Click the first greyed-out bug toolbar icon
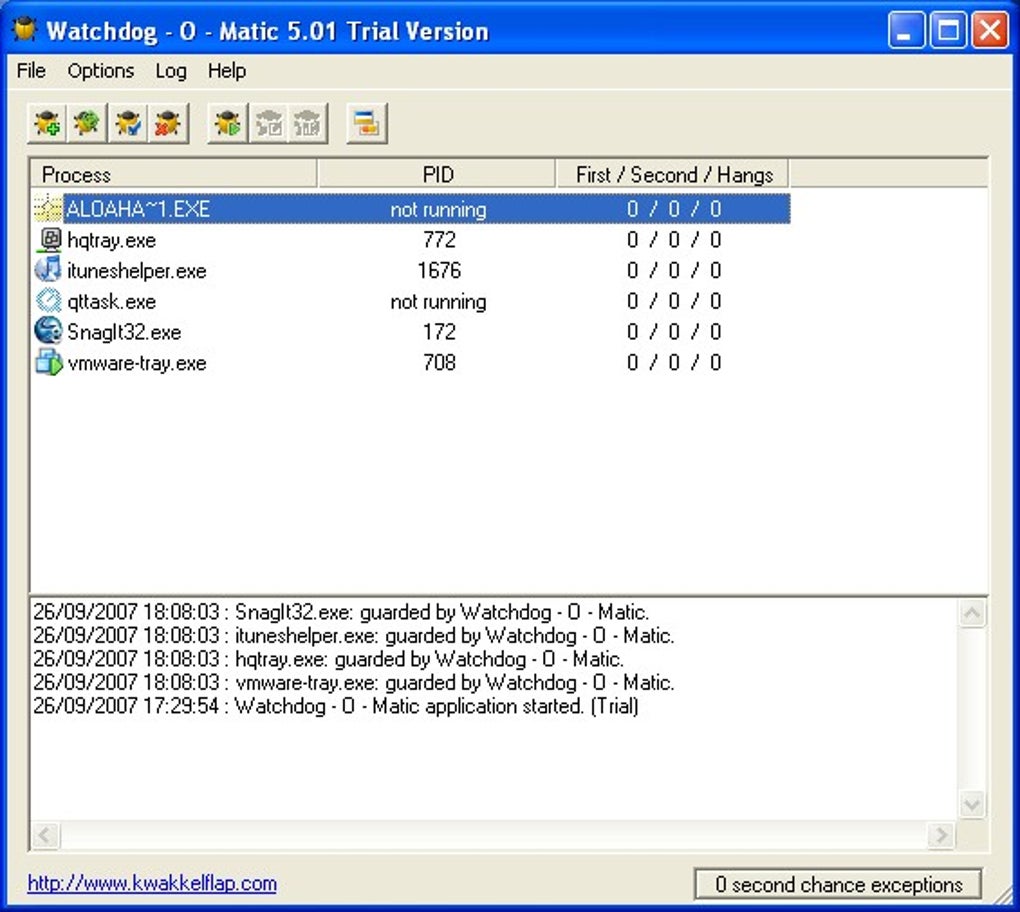Viewport: 1020px width, 912px height. click(x=268, y=123)
